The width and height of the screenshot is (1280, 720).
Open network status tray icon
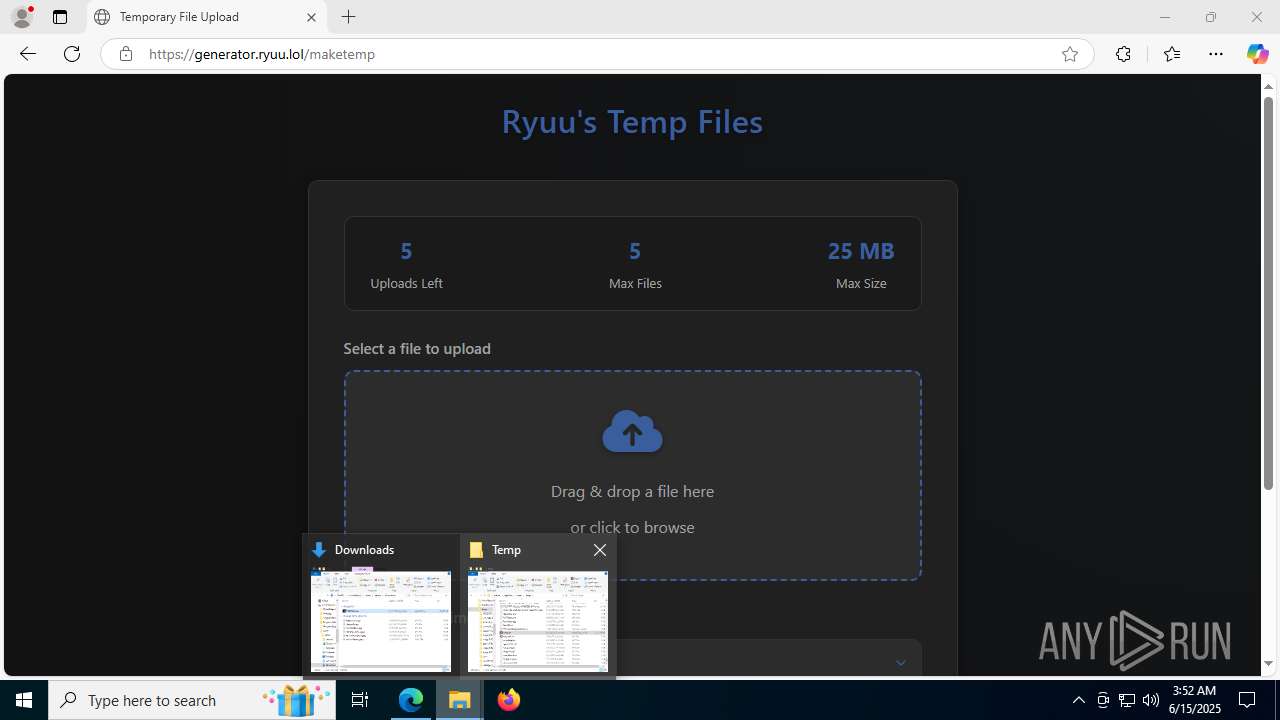1127,700
